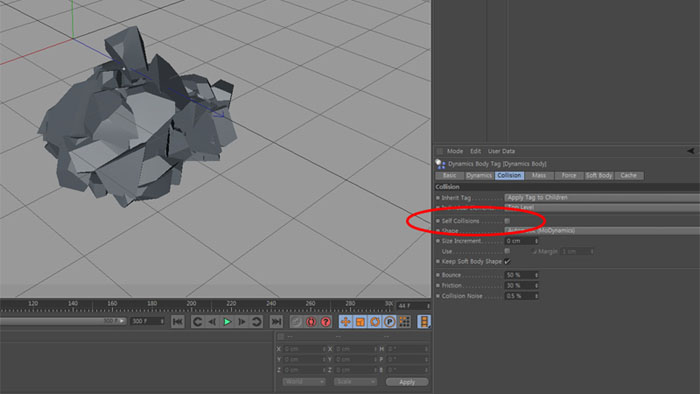The height and width of the screenshot is (394, 700).
Task: Switch to the Soft Body tab
Action: (x=599, y=175)
